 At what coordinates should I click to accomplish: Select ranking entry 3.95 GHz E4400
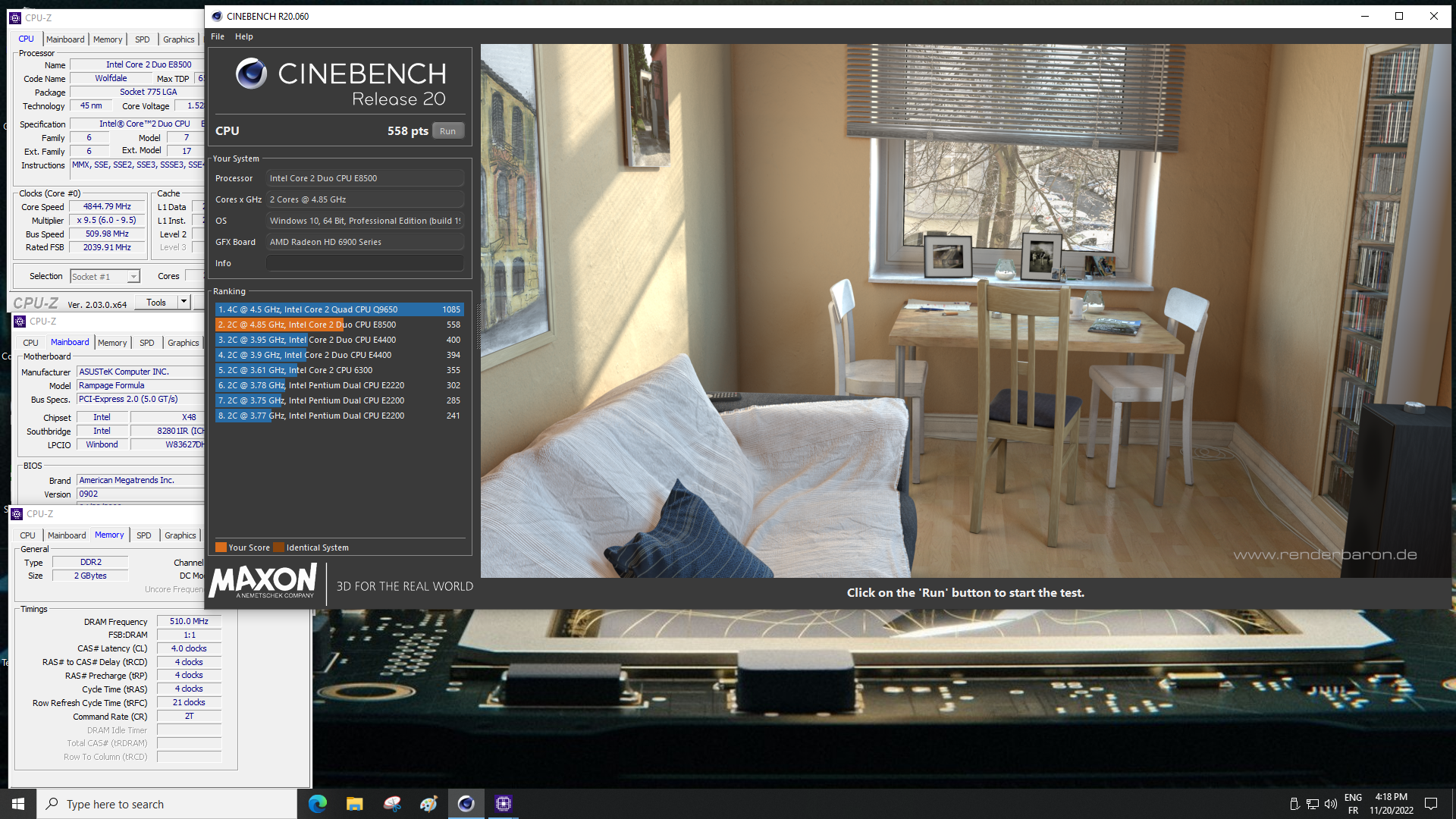coord(339,340)
